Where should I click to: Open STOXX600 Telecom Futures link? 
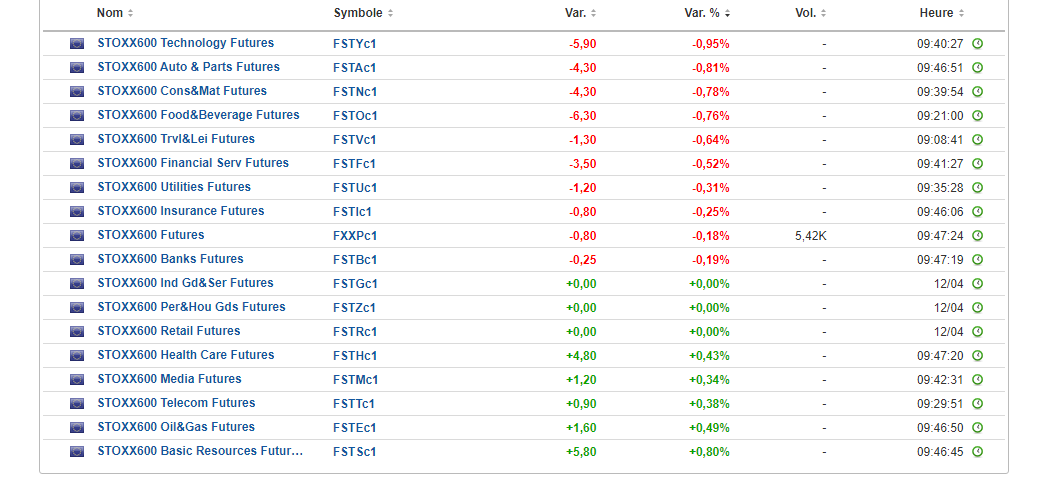(176, 403)
